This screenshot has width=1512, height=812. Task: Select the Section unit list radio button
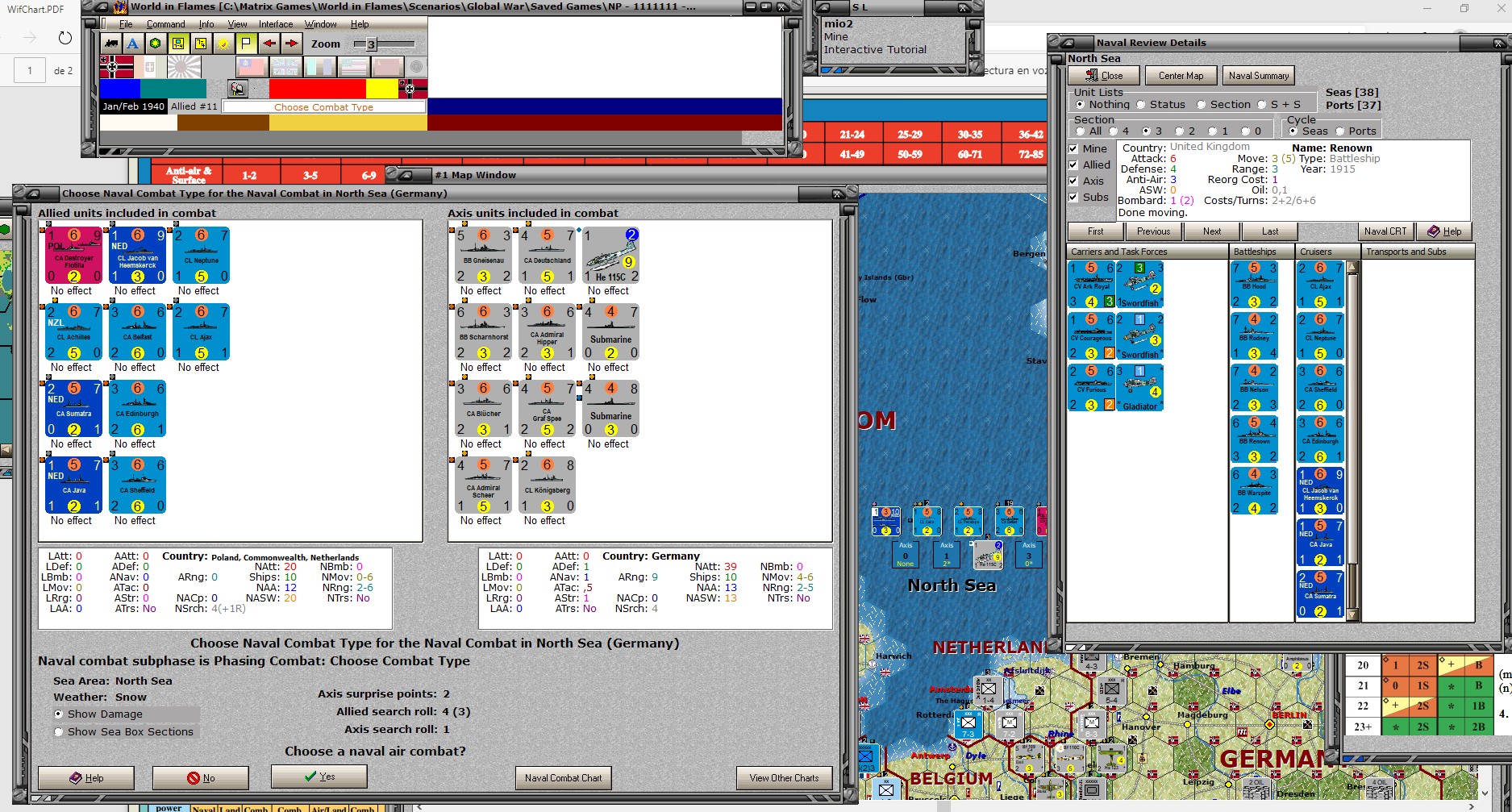point(1202,105)
